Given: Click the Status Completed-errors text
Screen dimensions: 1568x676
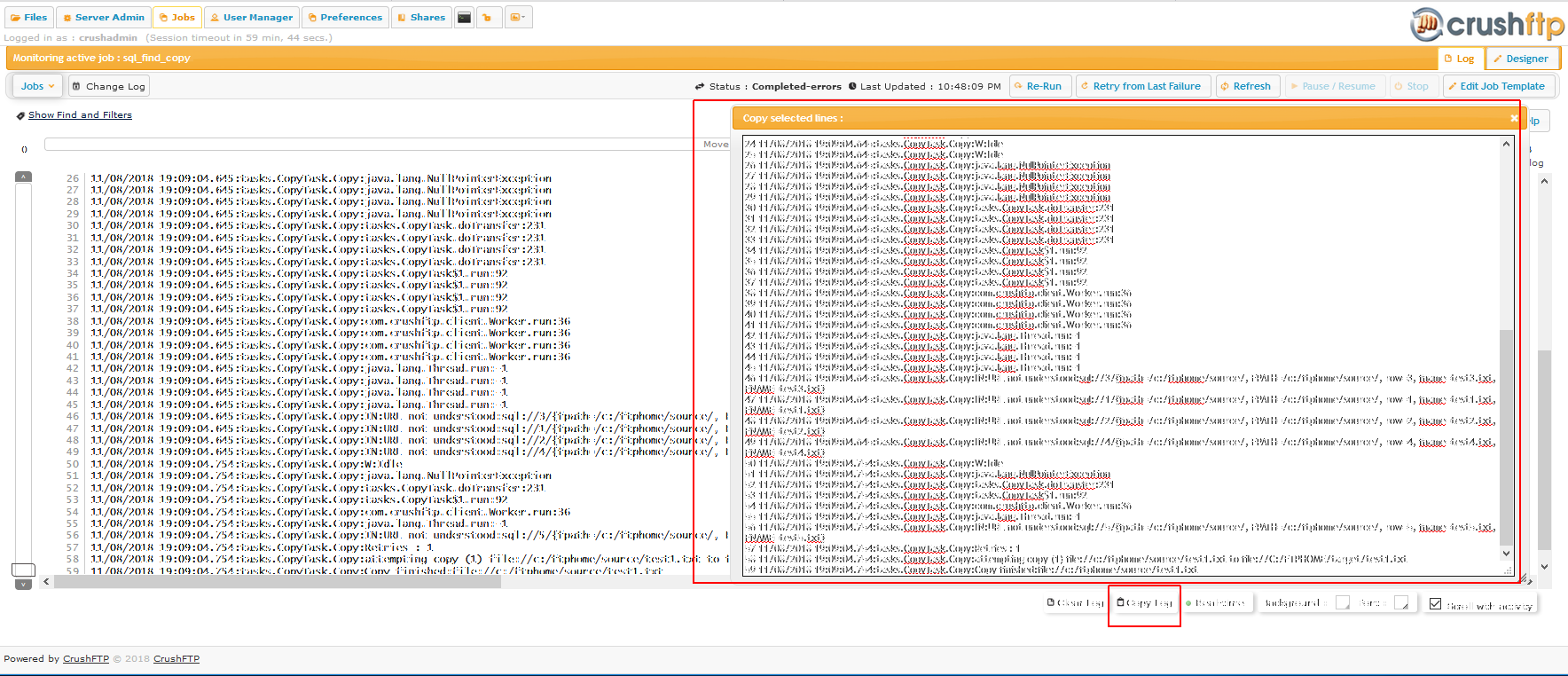Looking at the screenshot, I should point(775,86).
